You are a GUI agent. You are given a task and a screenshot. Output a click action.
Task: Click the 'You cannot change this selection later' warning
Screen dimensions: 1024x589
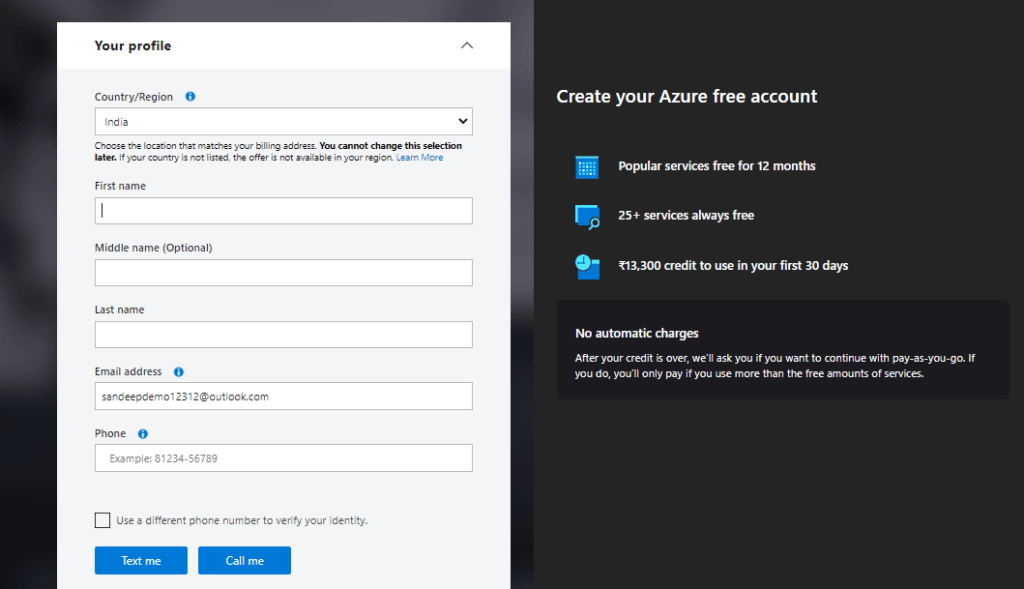pos(278,151)
